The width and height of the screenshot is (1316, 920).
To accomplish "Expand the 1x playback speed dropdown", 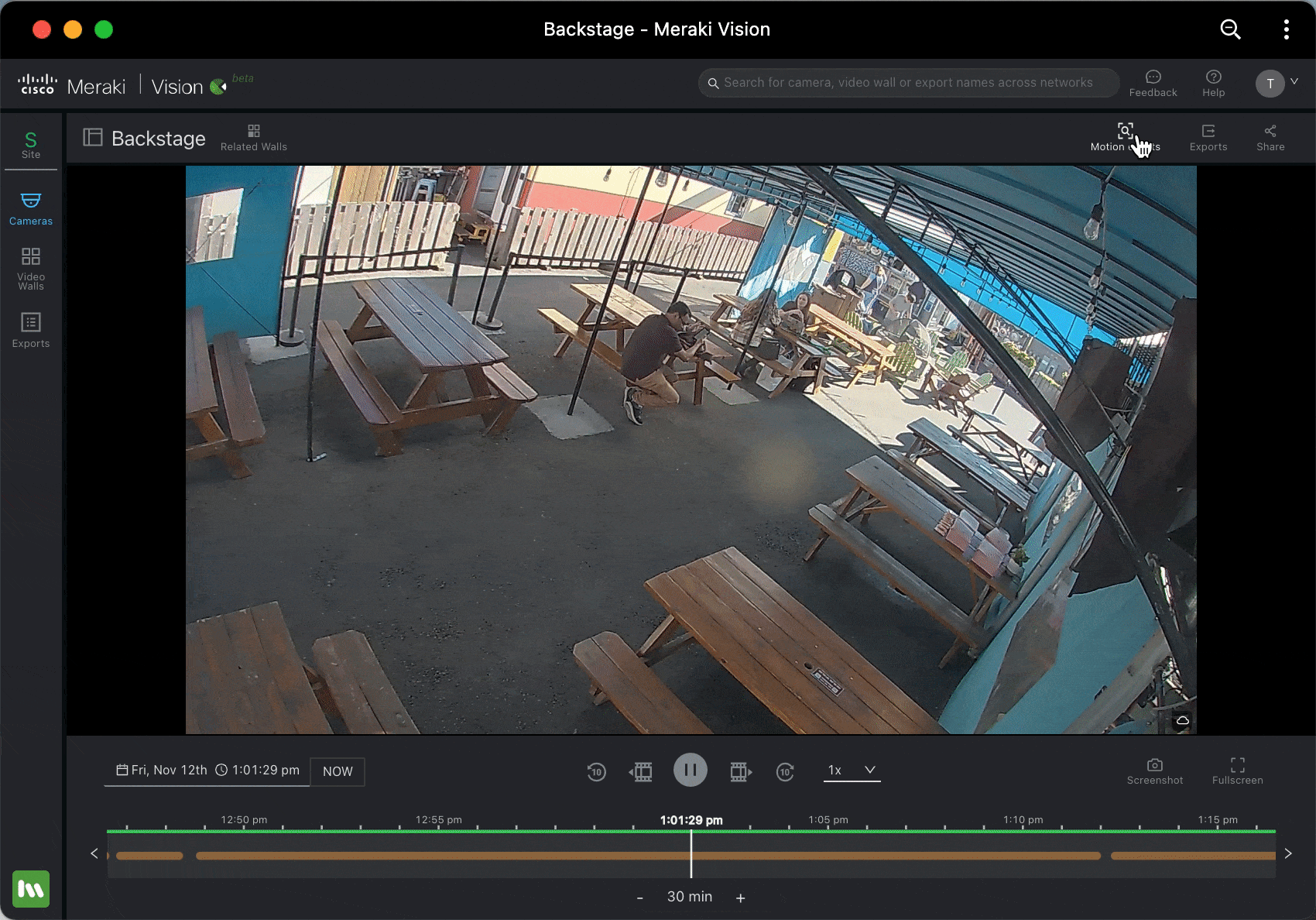I will pyautogui.click(x=852, y=770).
